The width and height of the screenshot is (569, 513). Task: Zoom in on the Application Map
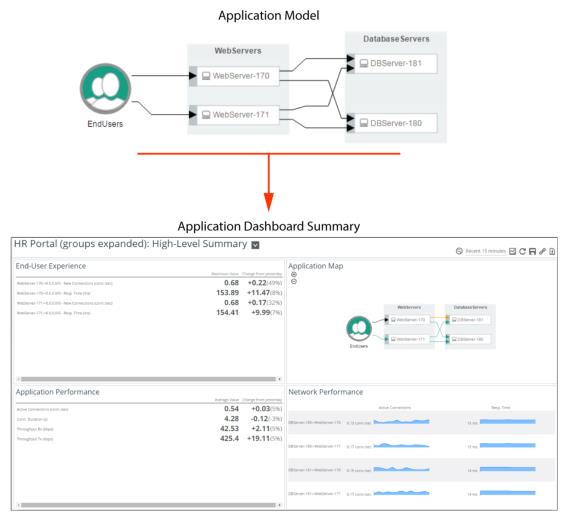tap(294, 275)
